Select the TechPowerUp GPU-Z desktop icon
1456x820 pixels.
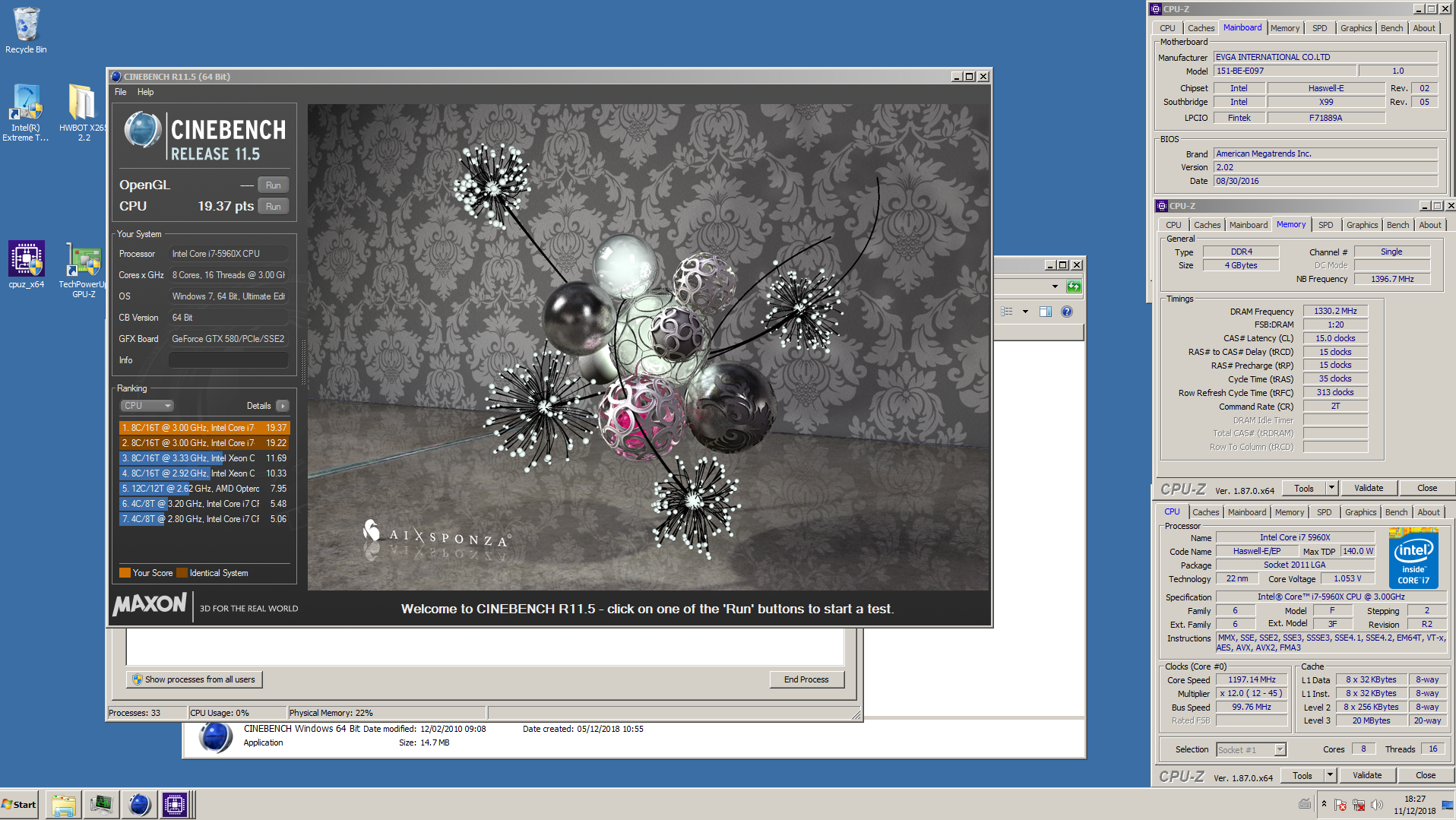pyautogui.click(x=83, y=270)
